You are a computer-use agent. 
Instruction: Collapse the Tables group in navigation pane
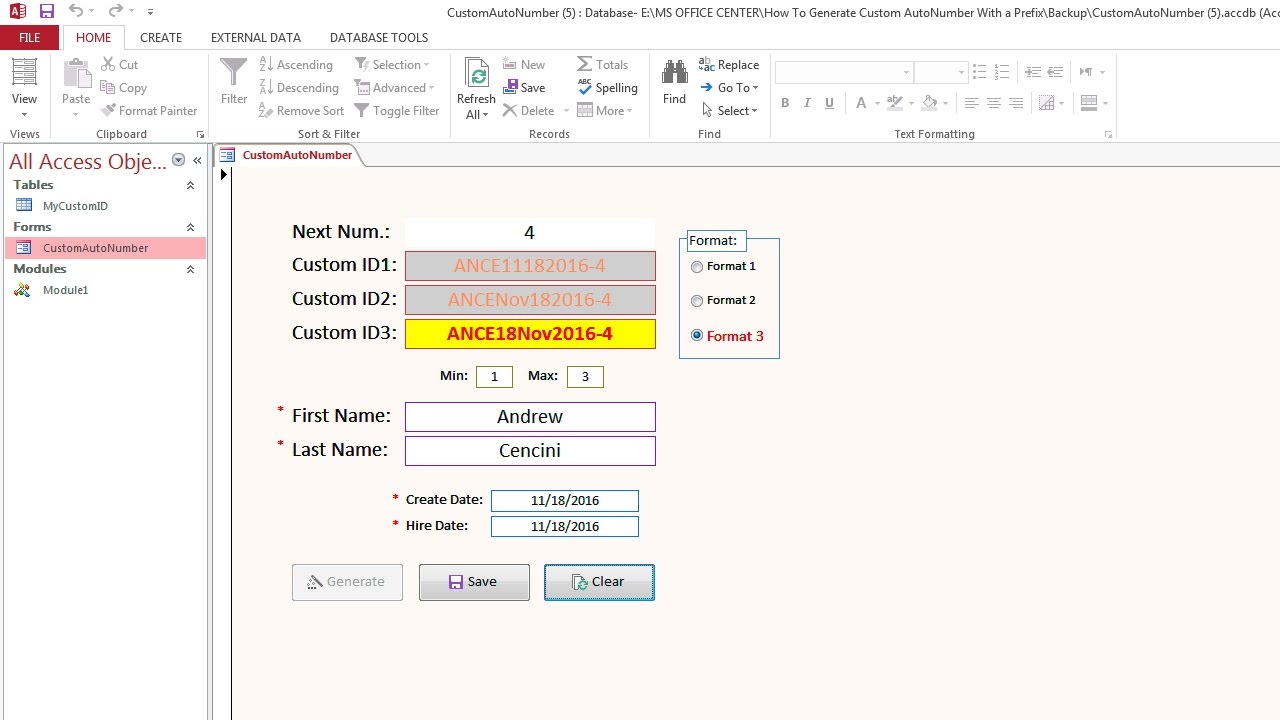pos(191,185)
